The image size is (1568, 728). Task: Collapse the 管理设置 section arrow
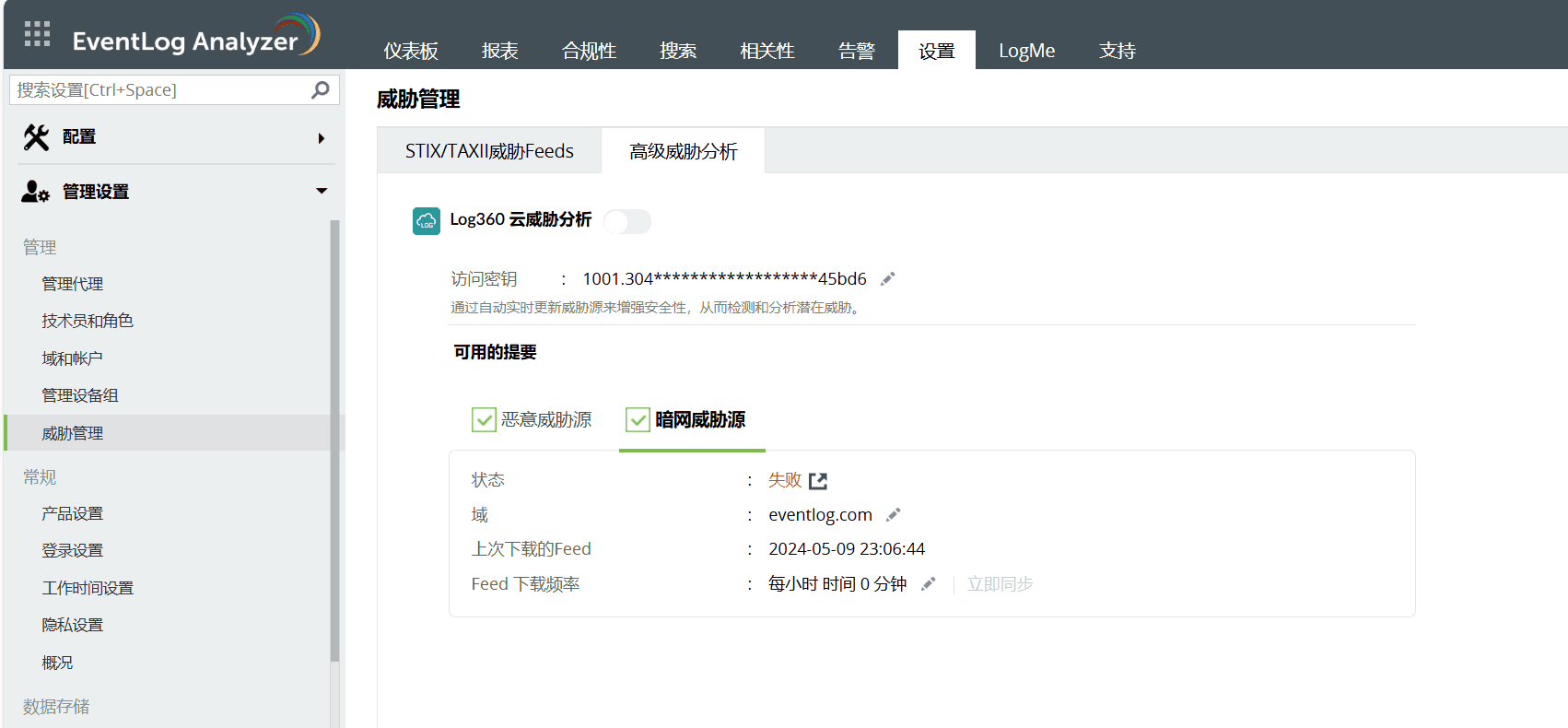pyautogui.click(x=322, y=191)
